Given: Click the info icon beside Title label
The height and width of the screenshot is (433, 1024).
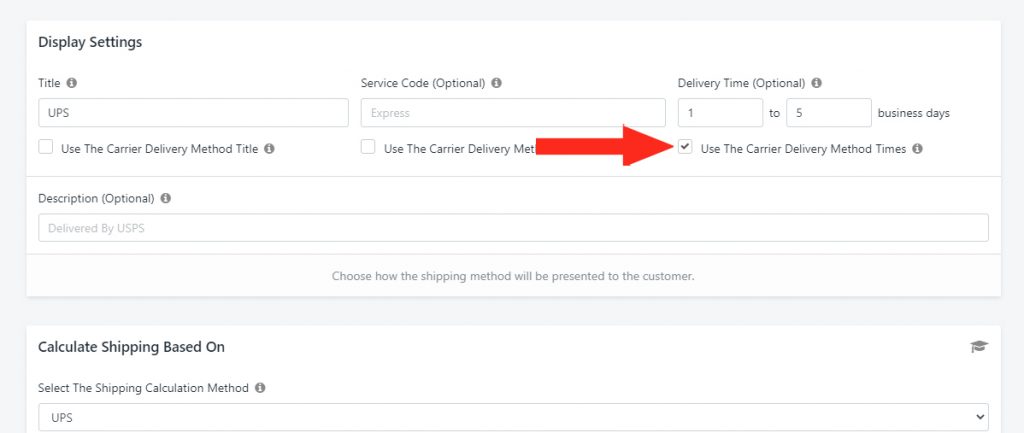Looking at the screenshot, I should (72, 83).
